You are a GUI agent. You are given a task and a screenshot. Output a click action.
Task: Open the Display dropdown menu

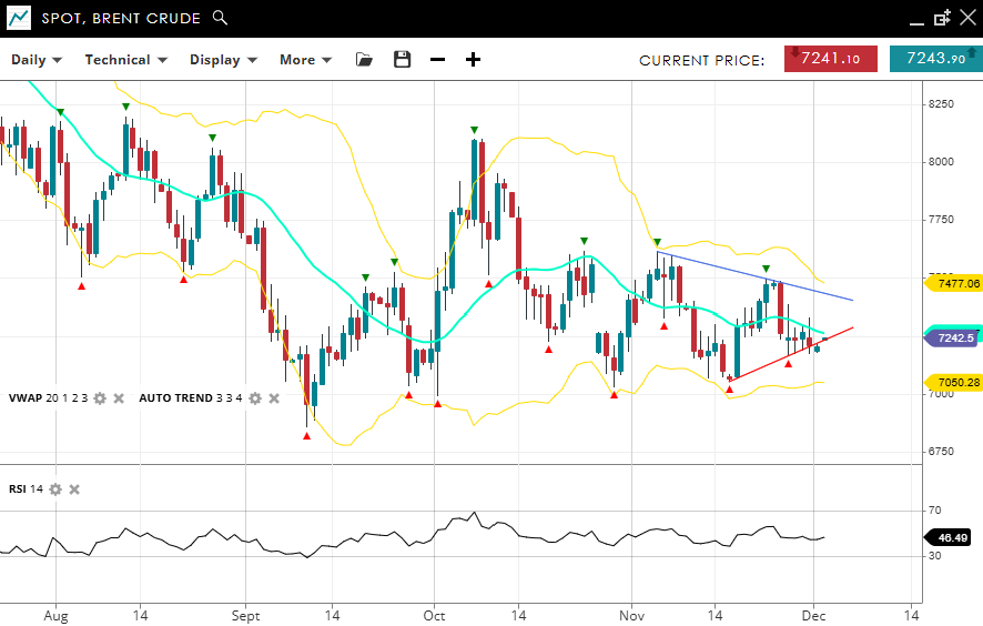point(223,60)
